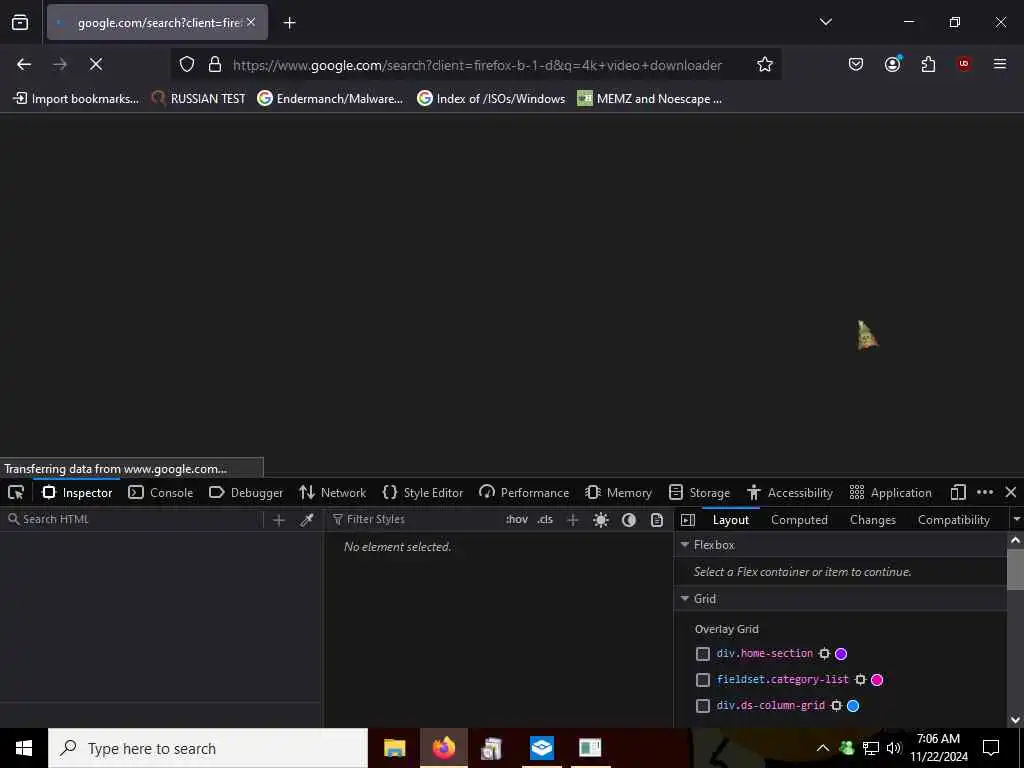The width and height of the screenshot is (1024, 768).
Task: Click the address bar URL field
Action: click(x=477, y=65)
